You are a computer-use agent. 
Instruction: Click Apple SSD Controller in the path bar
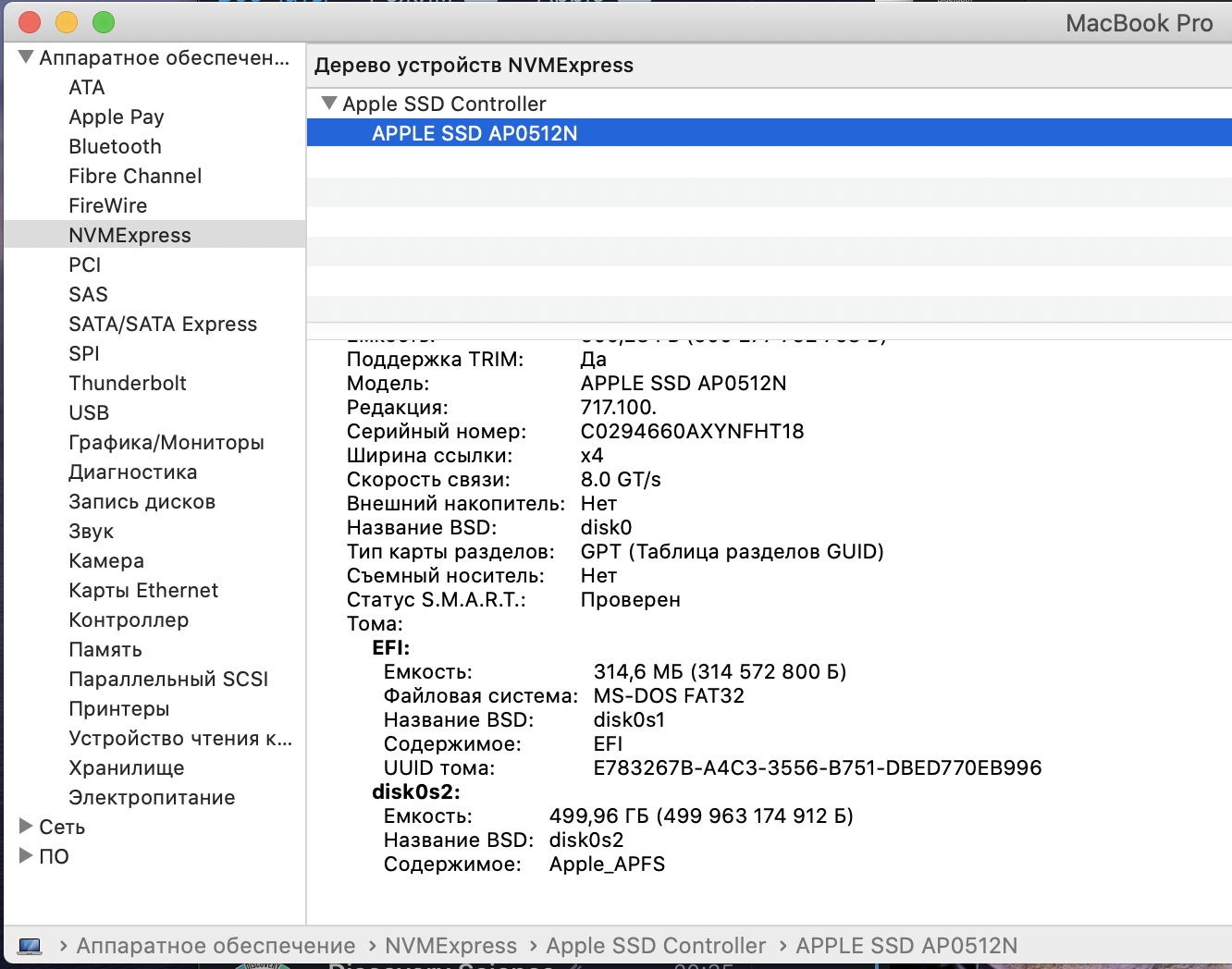tap(656, 946)
